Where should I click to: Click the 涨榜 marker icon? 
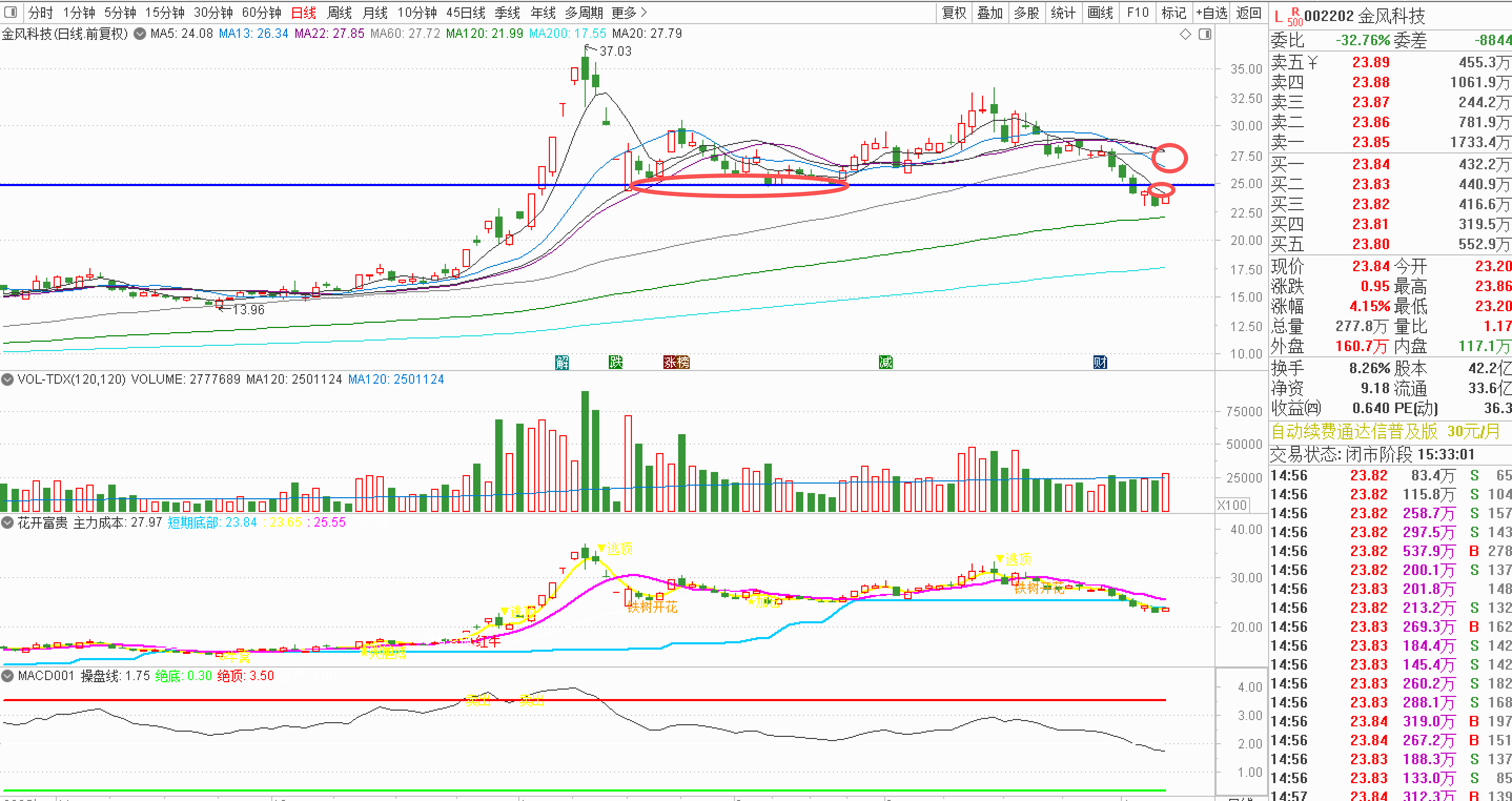(x=676, y=362)
